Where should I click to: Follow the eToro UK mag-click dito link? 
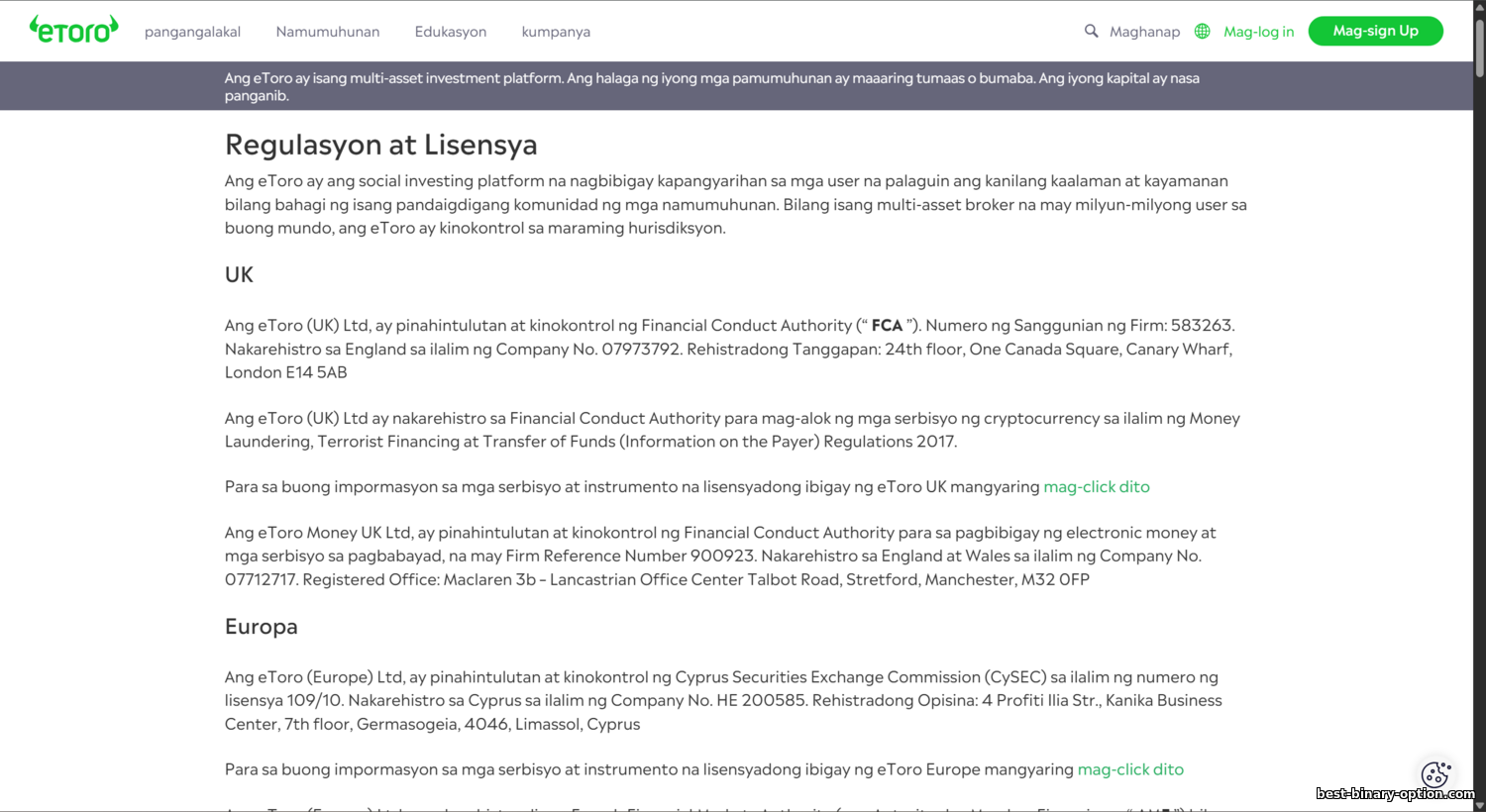pos(1096,486)
